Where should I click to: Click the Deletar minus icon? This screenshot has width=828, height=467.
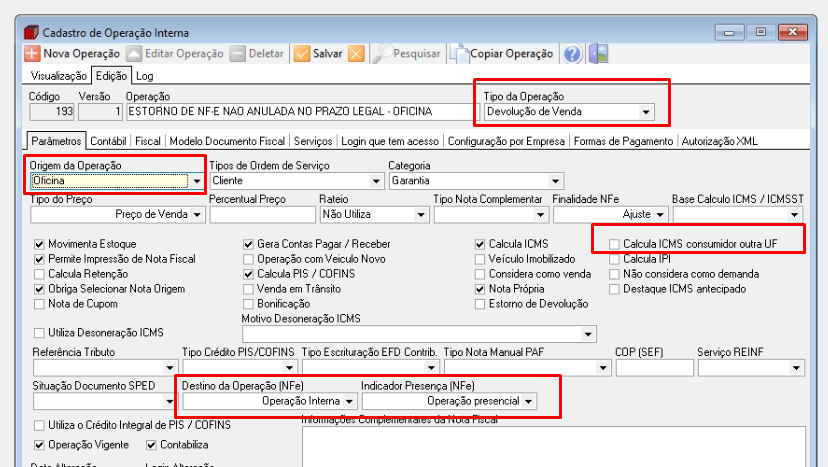(x=238, y=53)
